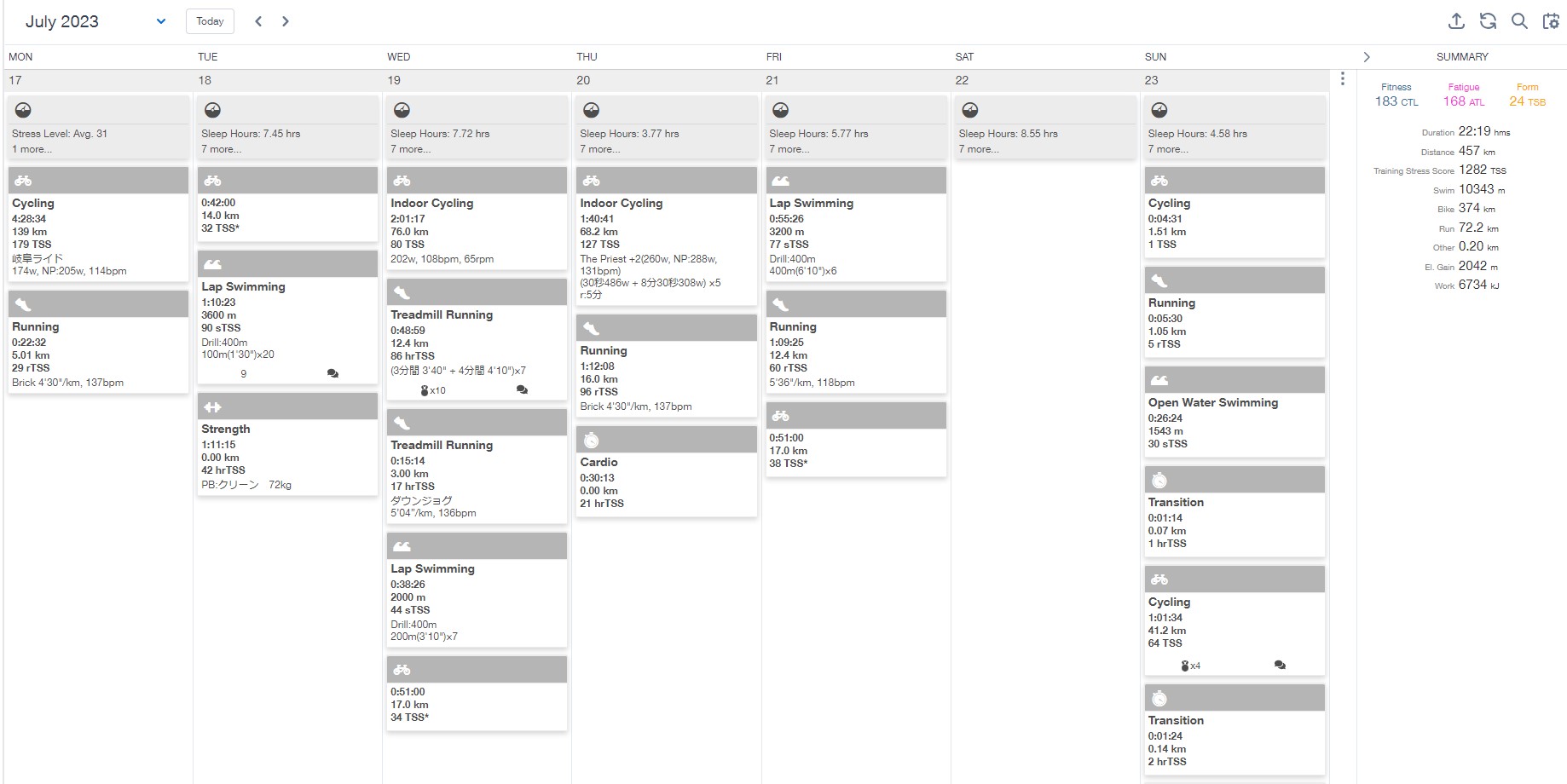The width and height of the screenshot is (1567, 784).
Task: Expand '7 more...' on Tuesday metrics
Action: [222, 149]
